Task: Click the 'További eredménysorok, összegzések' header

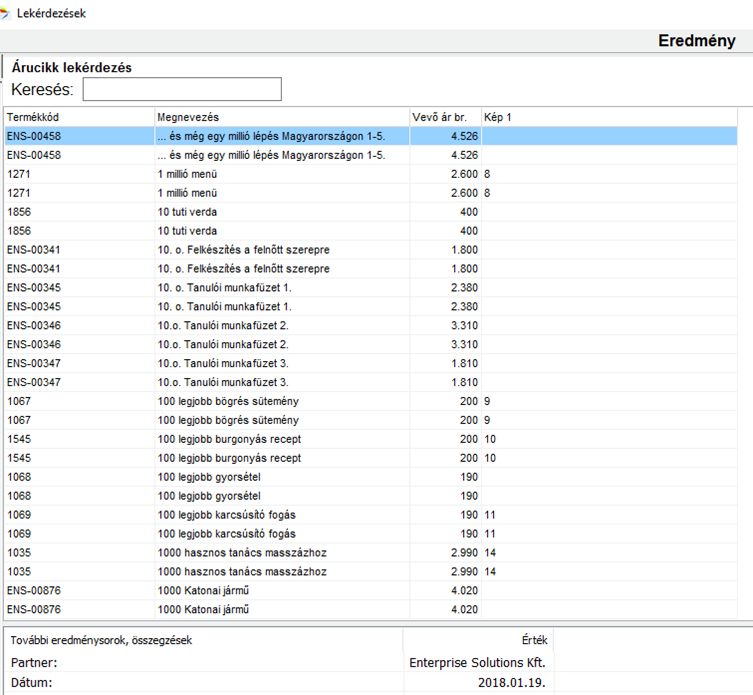Action: coord(101,640)
